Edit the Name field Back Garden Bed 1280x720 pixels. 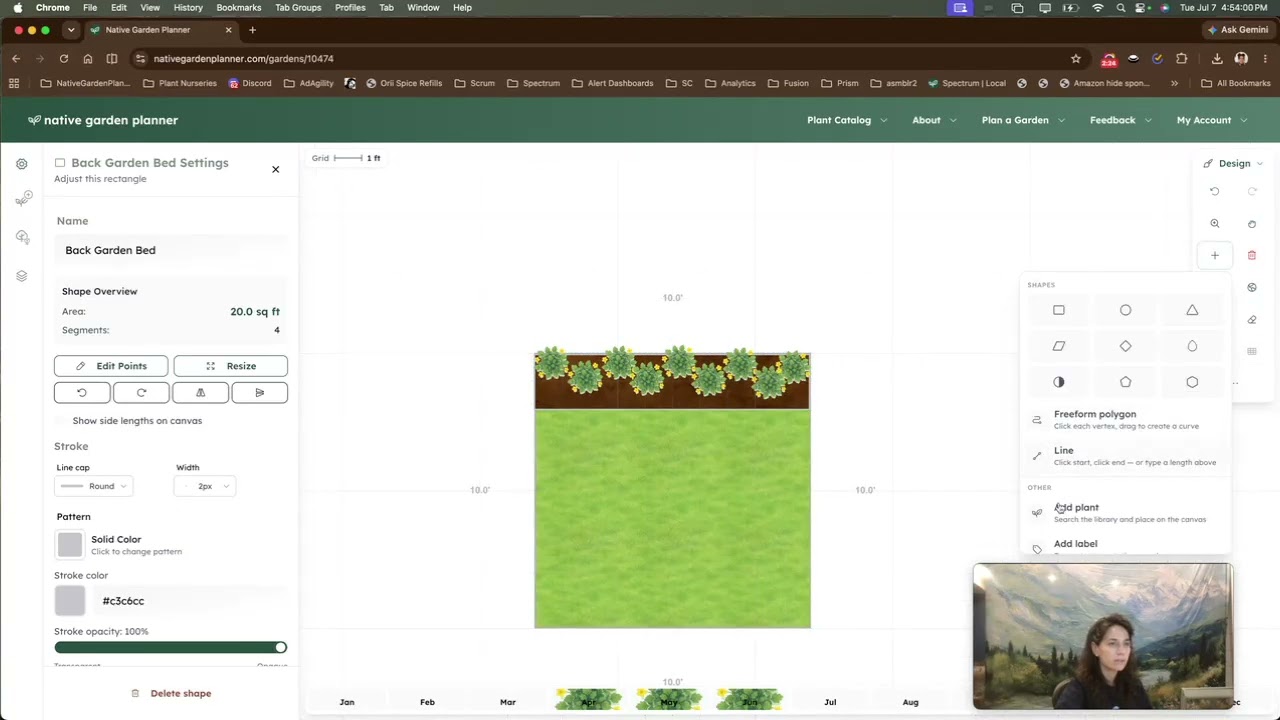point(171,250)
